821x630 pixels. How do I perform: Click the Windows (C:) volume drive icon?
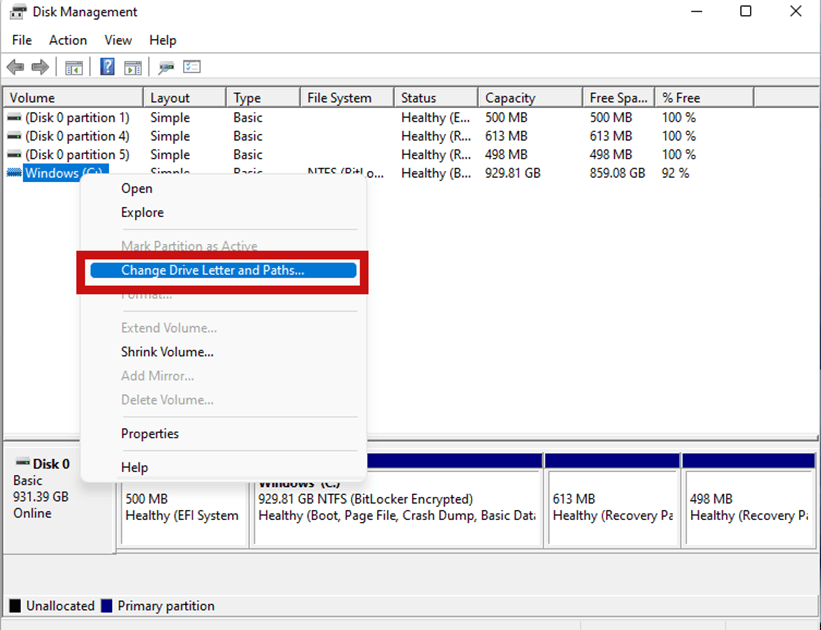pyautogui.click(x=14, y=173)
